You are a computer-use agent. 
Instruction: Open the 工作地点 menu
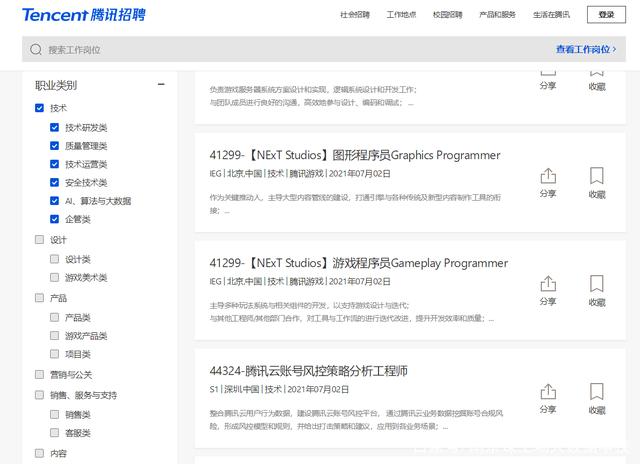401,15
